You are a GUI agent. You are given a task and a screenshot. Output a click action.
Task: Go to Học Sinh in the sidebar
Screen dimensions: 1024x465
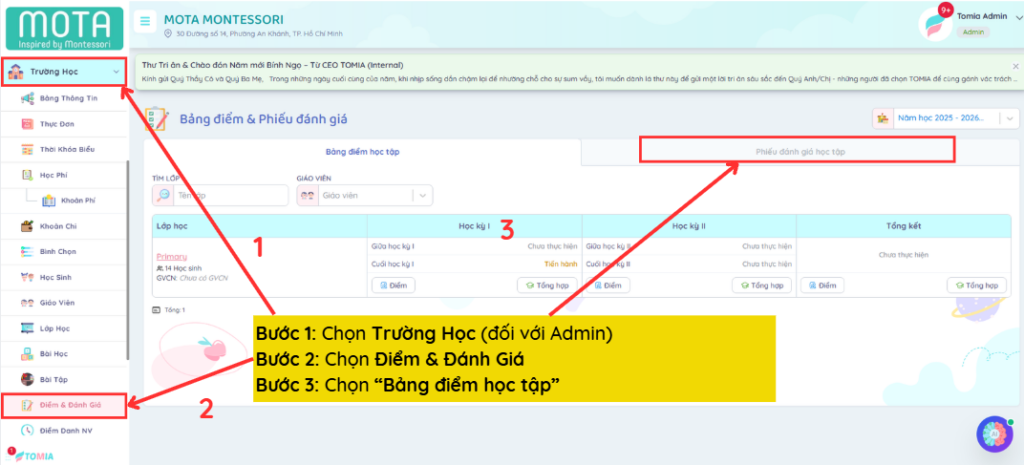tap(55, 277)
